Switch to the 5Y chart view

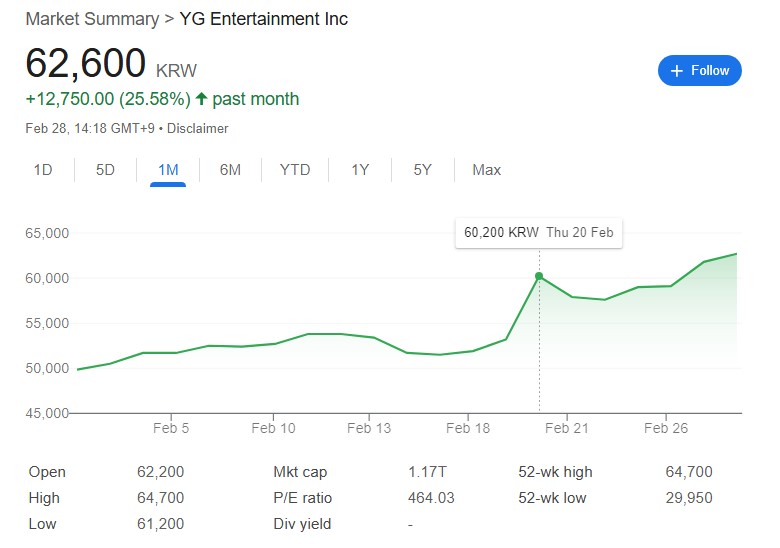(x=422, y=170)
